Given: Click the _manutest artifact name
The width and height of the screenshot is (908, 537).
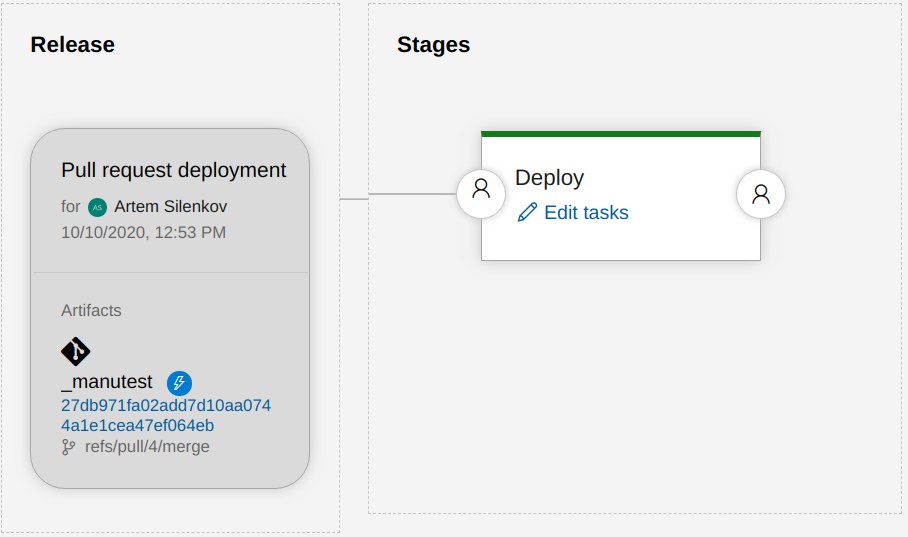Looking at the screenshot, I should [107, 382].
